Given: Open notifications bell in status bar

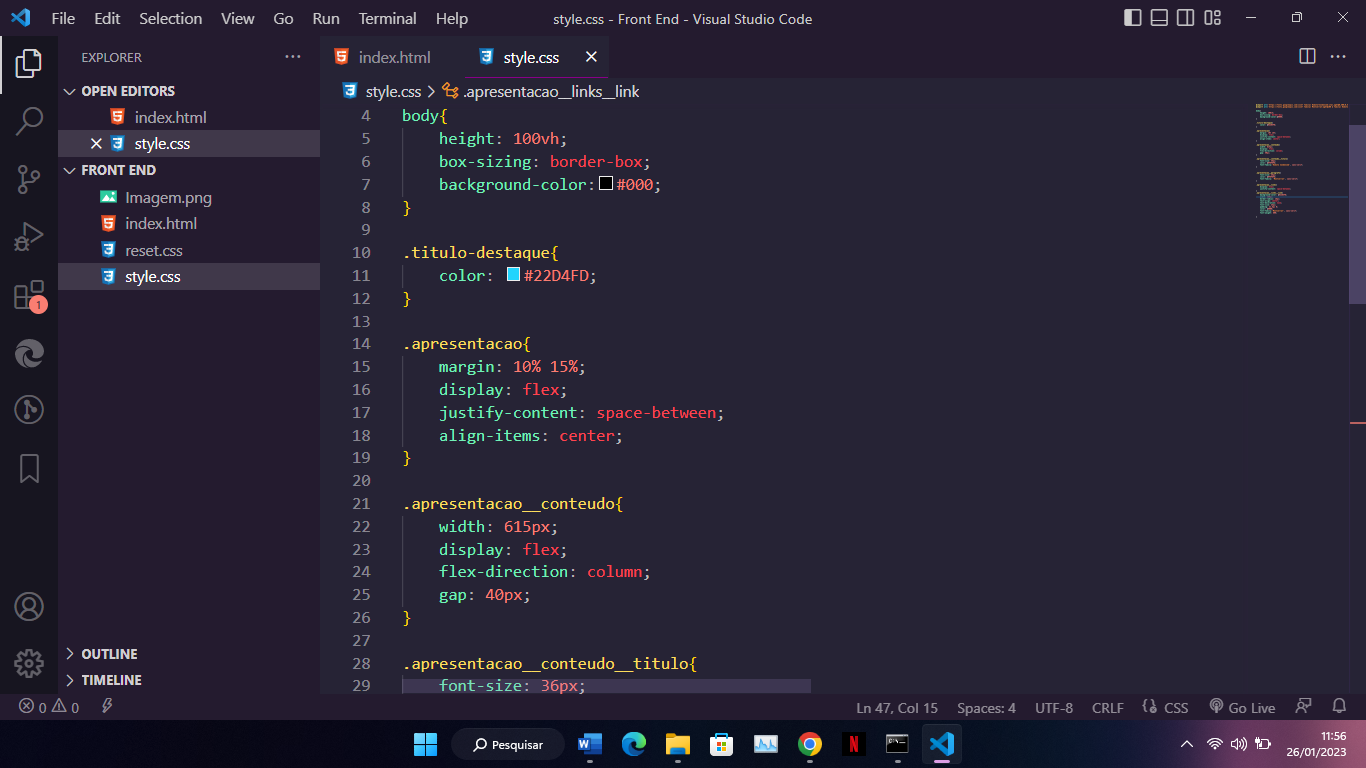Looking at the screenshot, I should pyautogui.click(x=1340, y=707).
